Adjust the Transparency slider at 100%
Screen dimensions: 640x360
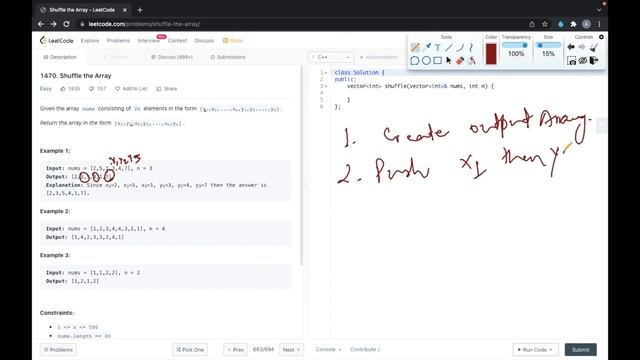tap(516, 45)
